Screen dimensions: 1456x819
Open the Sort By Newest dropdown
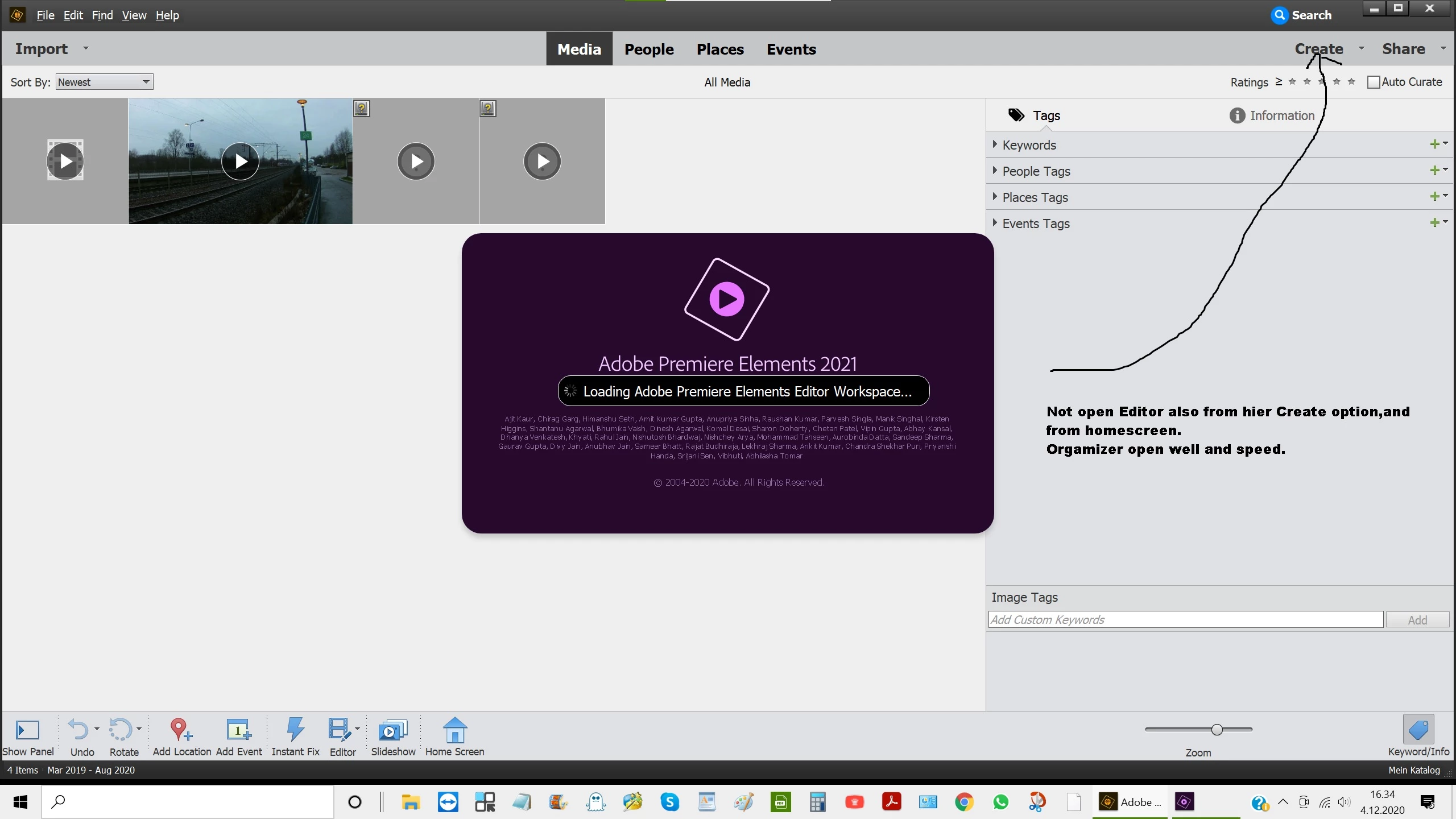[x=105, y=82]
